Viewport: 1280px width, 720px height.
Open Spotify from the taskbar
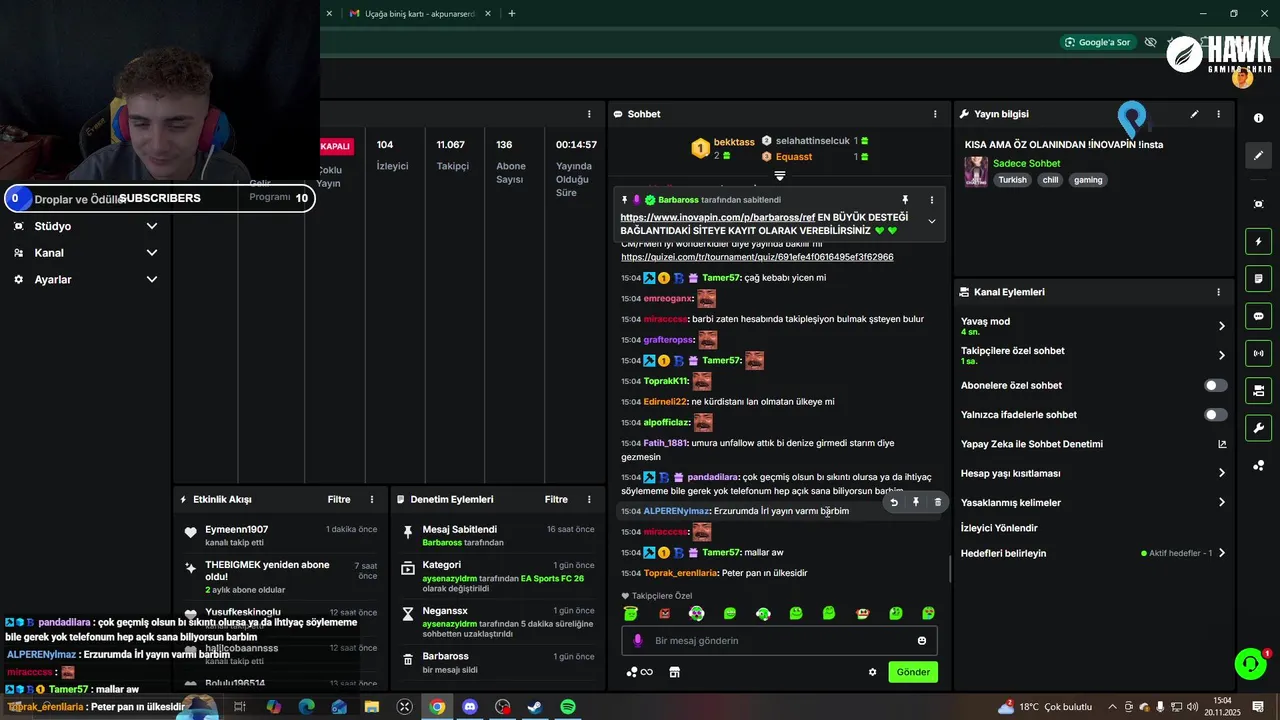pyautogui.click(x=568, y=707)
